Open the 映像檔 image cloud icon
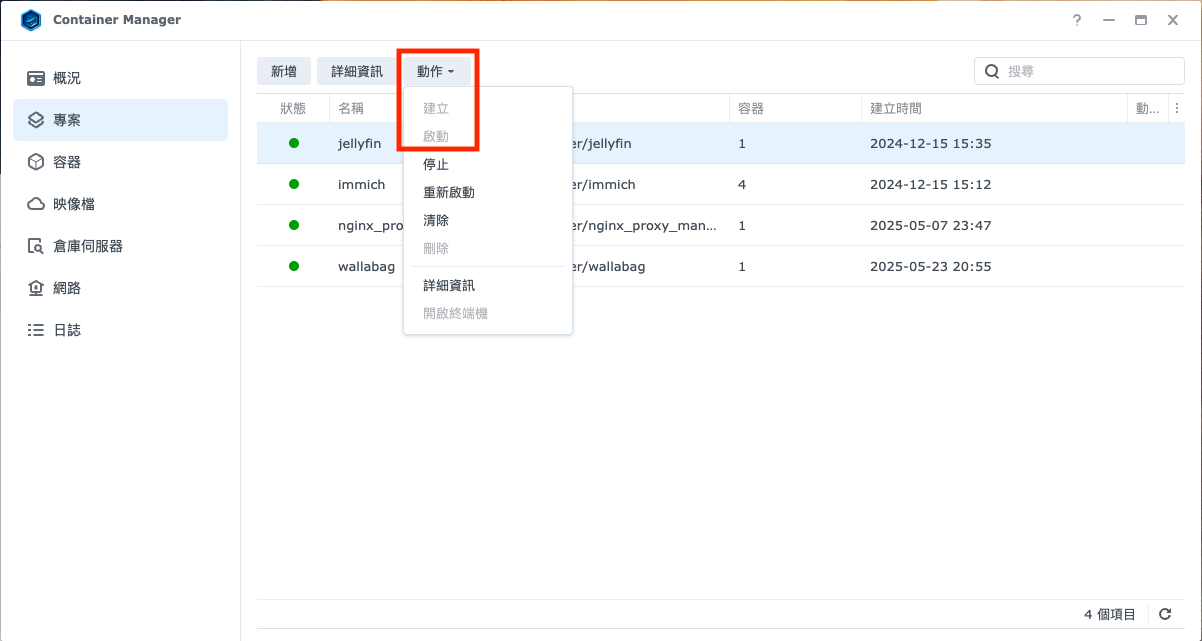Viewport: 1202px width, 641px height. [36, 204]
